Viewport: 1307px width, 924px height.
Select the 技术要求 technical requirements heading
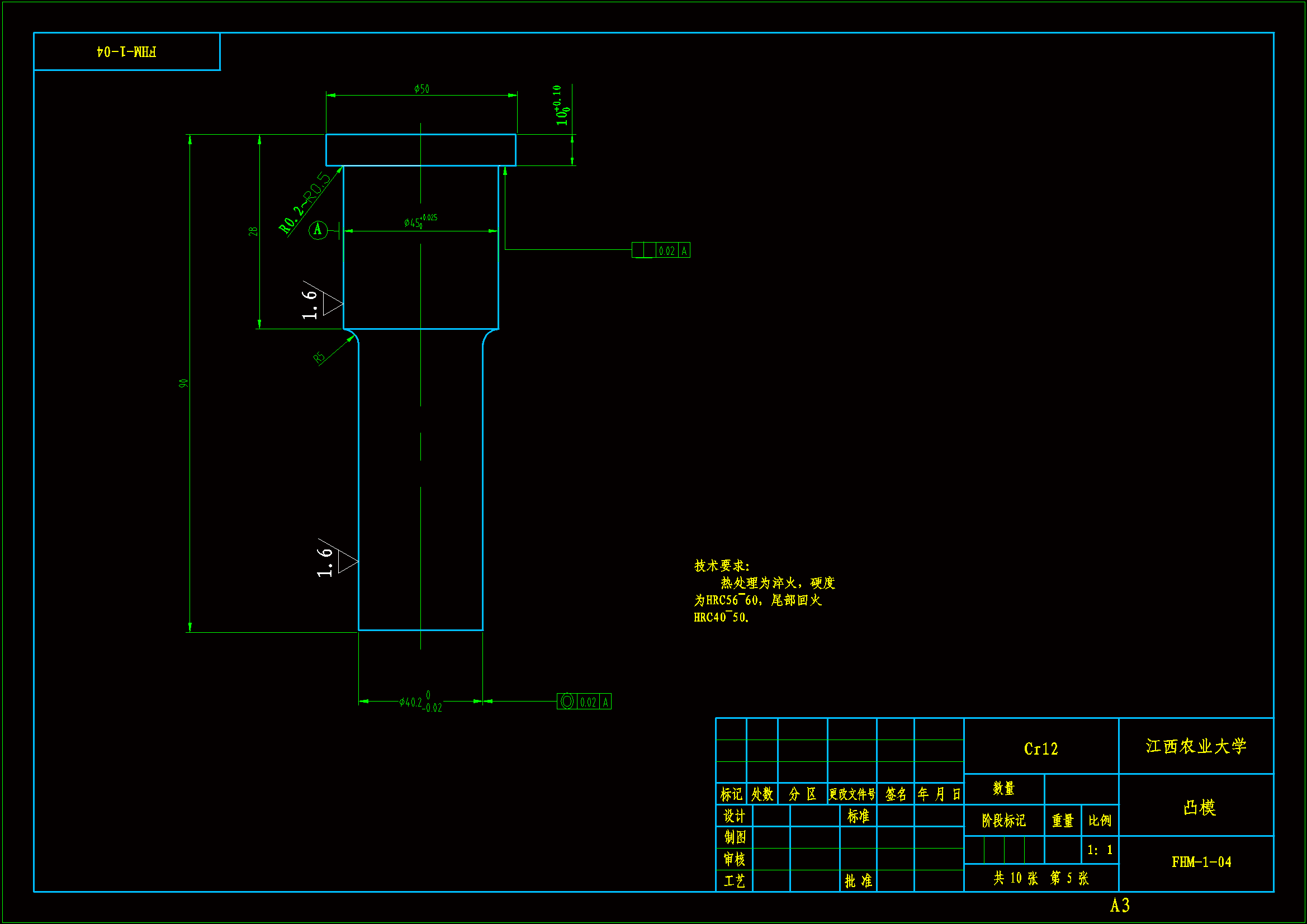(721, 566)
